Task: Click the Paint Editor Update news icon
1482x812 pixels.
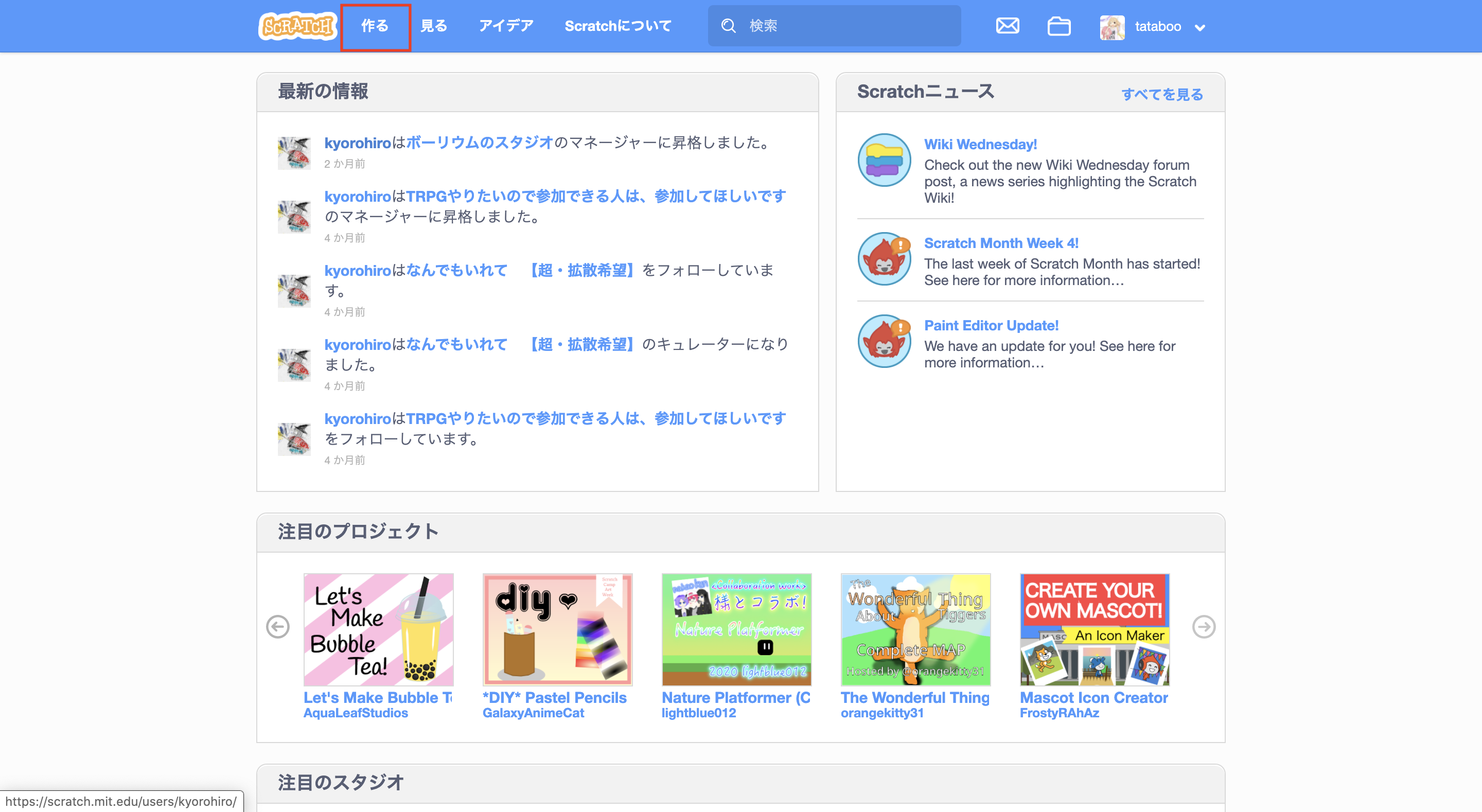Action: [x=884, y=341]
